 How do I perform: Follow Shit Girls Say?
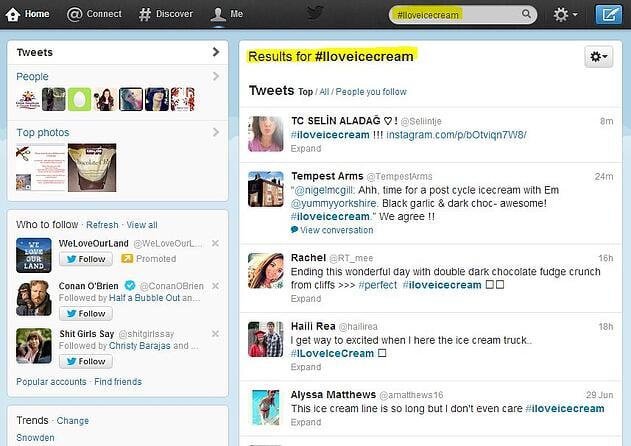pyautogui.click(x=86, y=361)
